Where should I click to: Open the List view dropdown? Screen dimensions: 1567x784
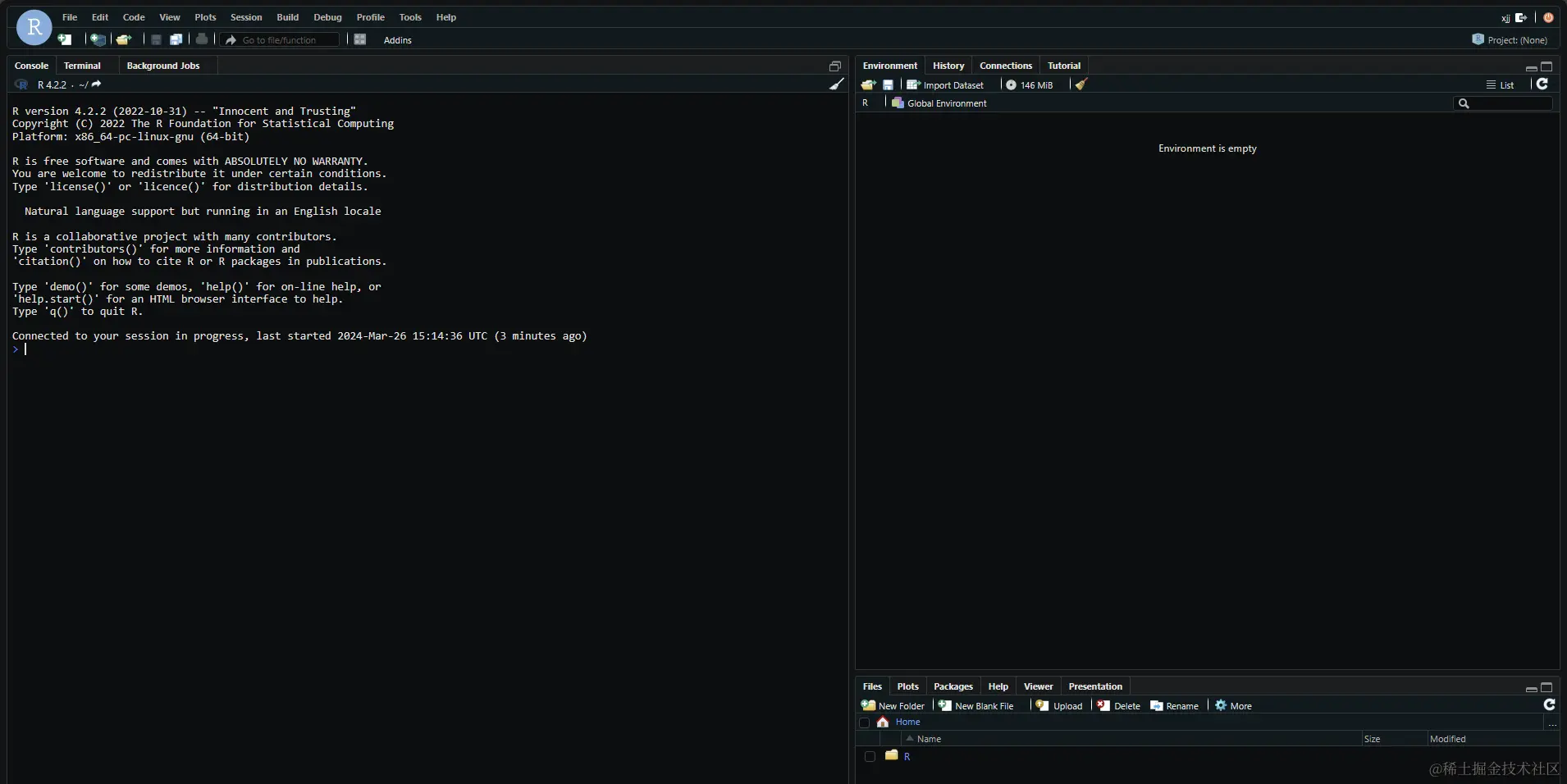tap(1500, 84)
